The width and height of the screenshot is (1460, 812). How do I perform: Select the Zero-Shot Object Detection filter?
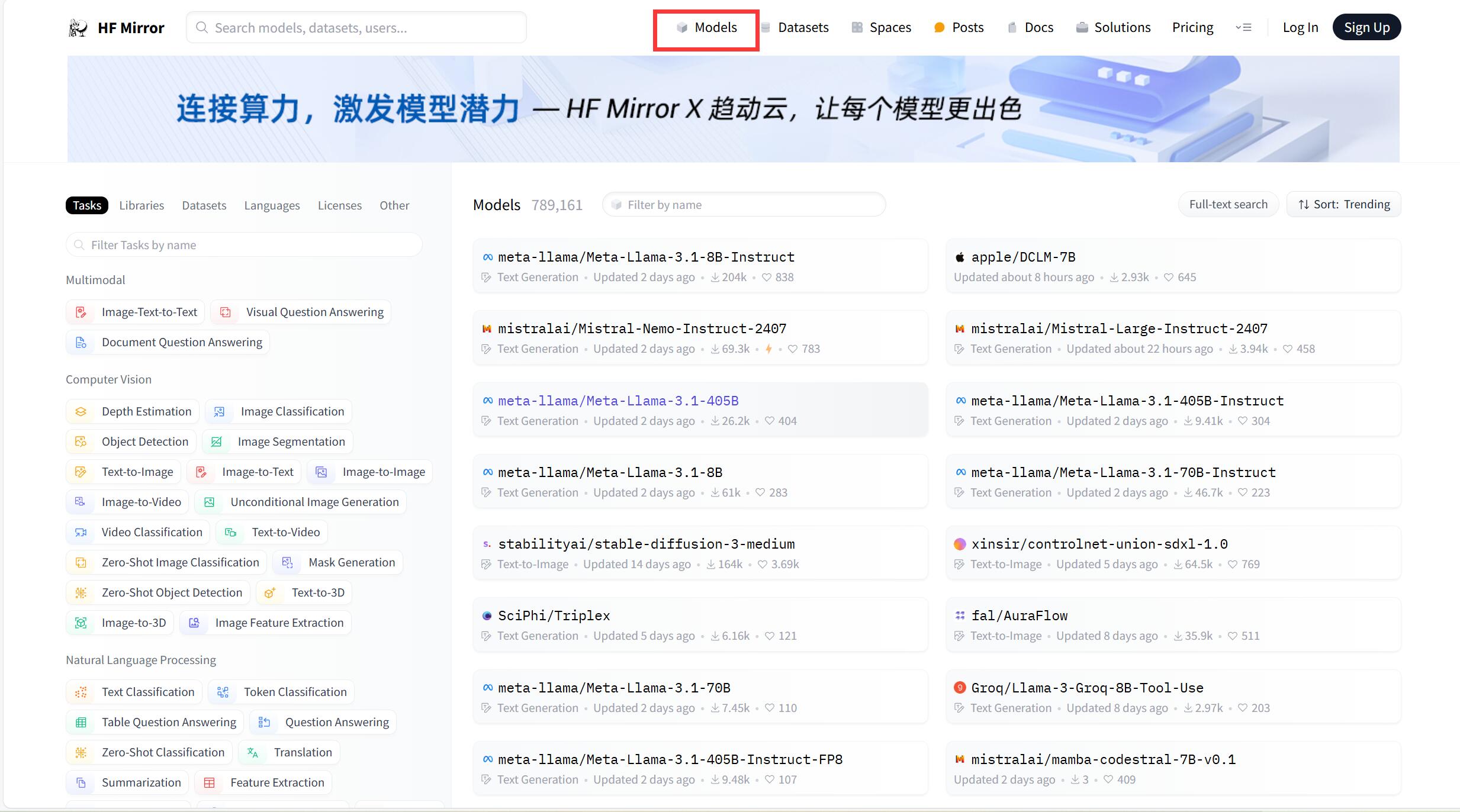pyautogui.click(x=157, y=592)
